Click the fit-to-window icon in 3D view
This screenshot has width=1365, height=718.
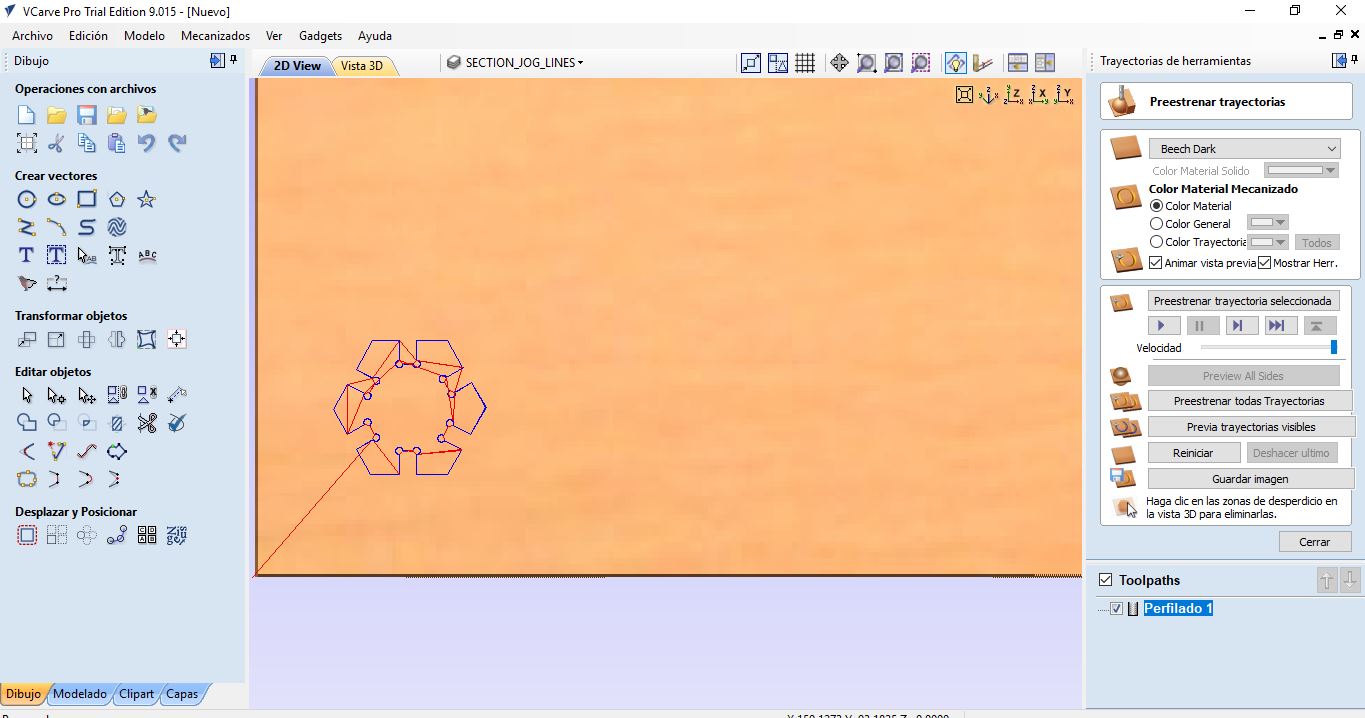964,95
